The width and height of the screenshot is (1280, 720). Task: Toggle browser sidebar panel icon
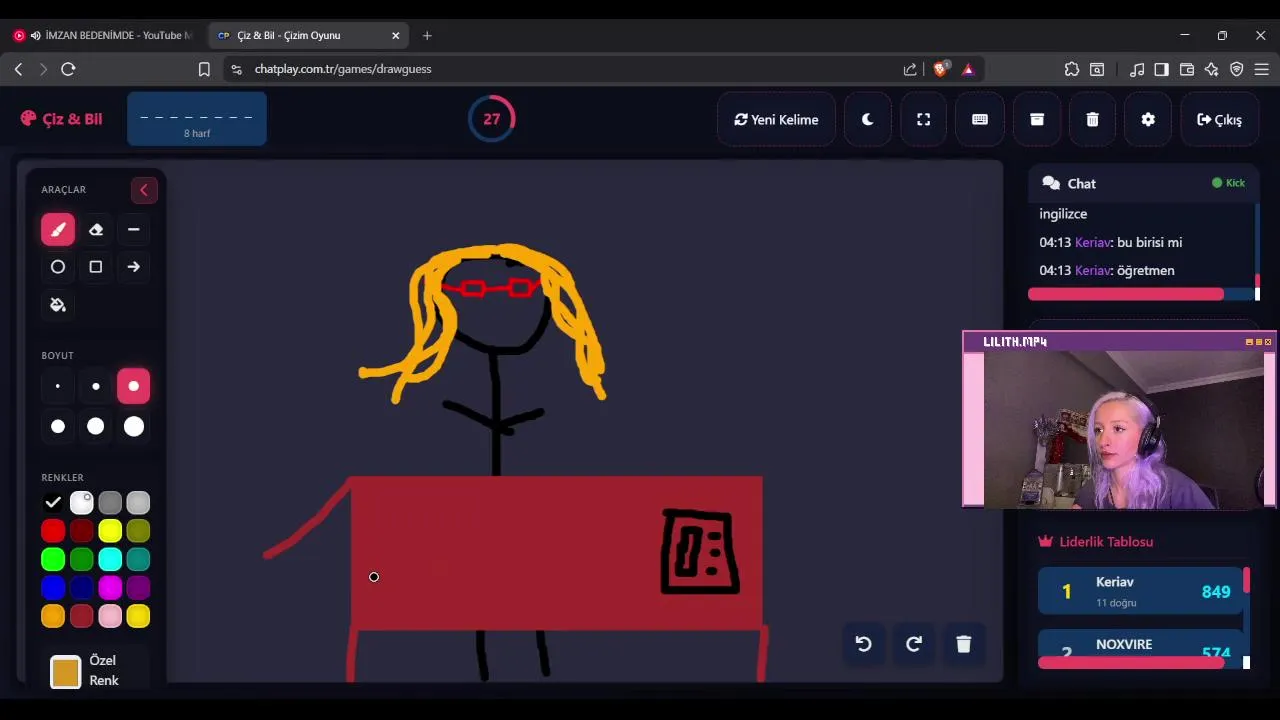[1162, 69]
